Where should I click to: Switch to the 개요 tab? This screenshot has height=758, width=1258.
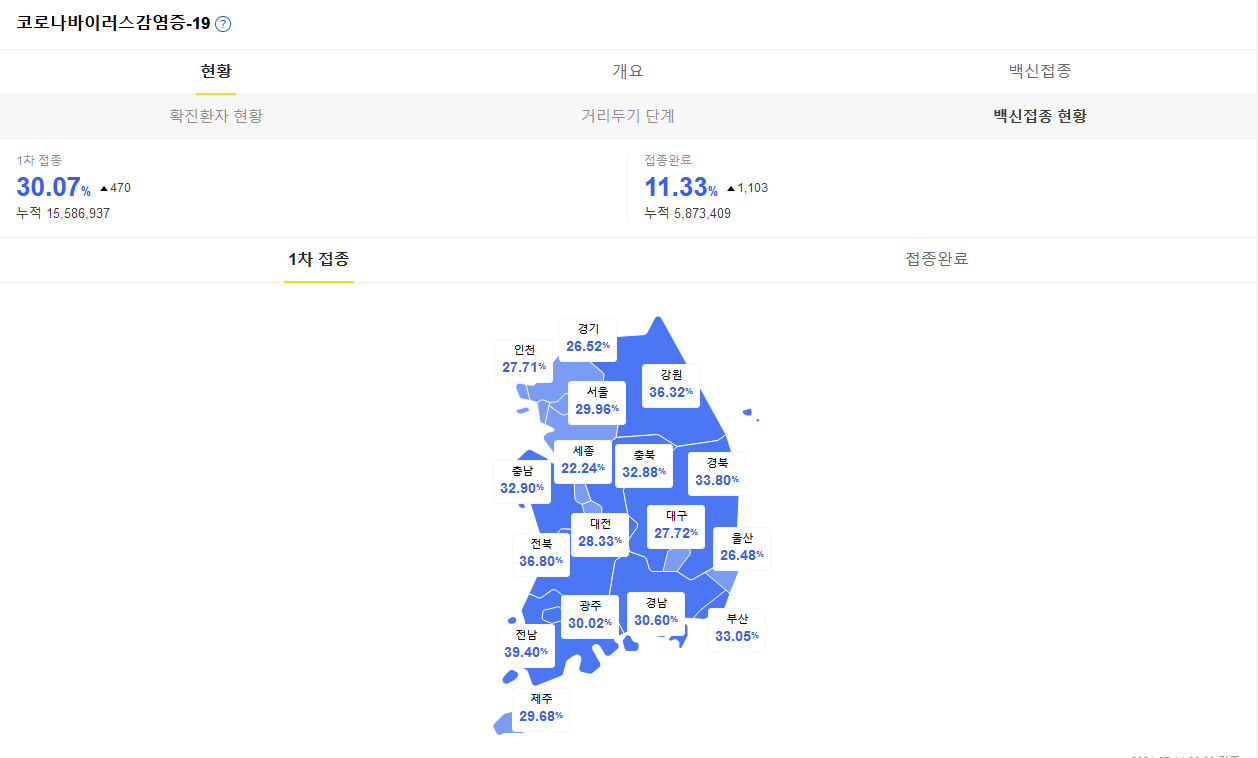[628, 71]
